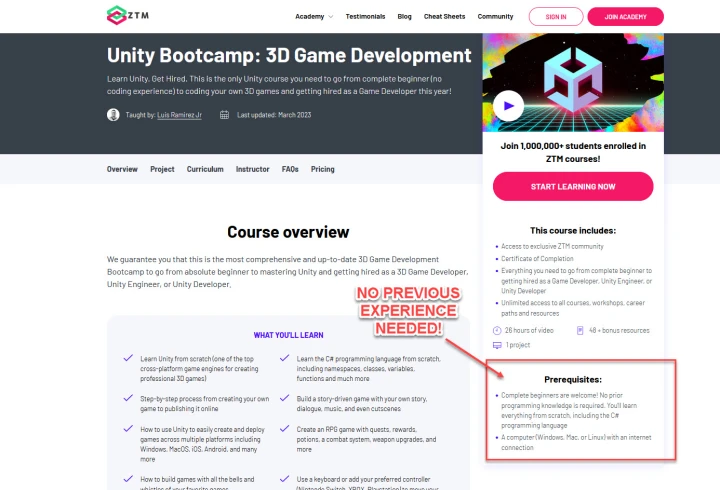Screen dimensions: 720x490
Task: Click Unlimited access to all courses text
Action: (x=573, y=308)
